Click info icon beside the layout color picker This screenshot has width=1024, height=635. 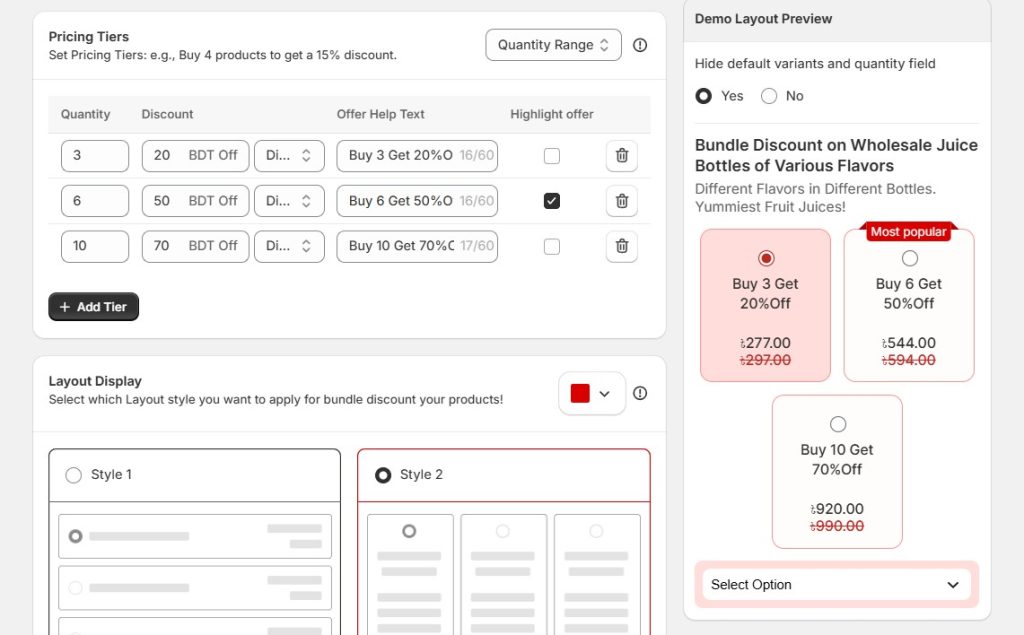click(x=640, y=393)
